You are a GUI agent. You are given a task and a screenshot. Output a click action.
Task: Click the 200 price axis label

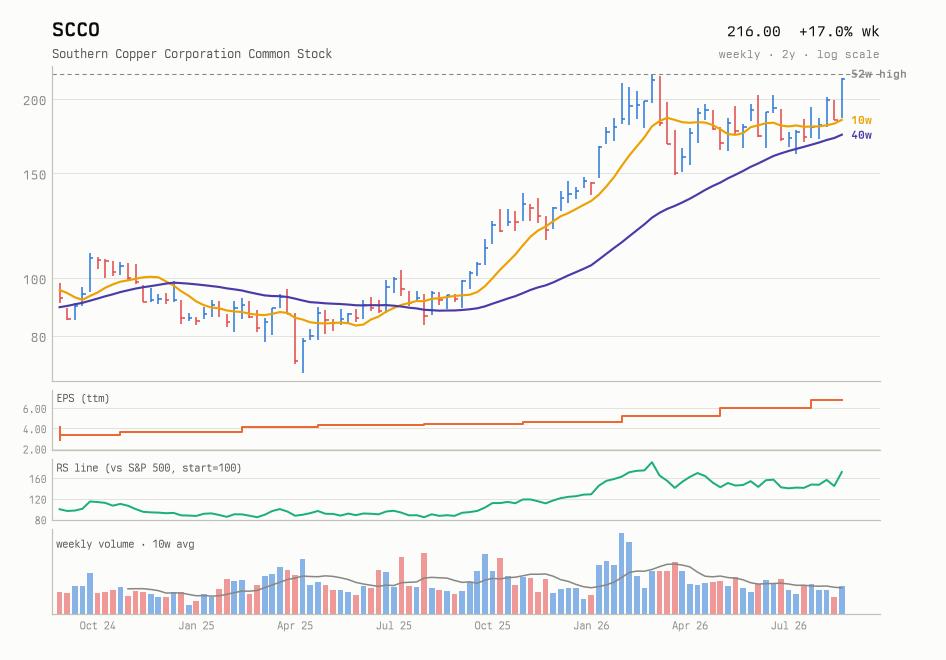[34, 100]
